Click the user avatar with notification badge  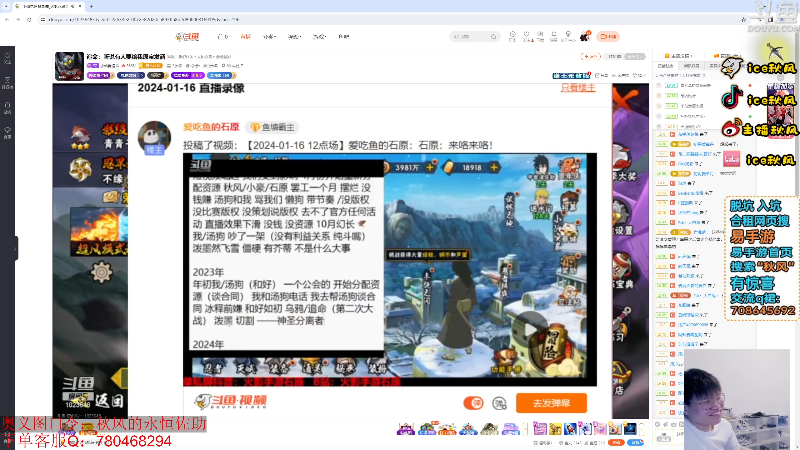pyautogui.click(x=585, y=36)
